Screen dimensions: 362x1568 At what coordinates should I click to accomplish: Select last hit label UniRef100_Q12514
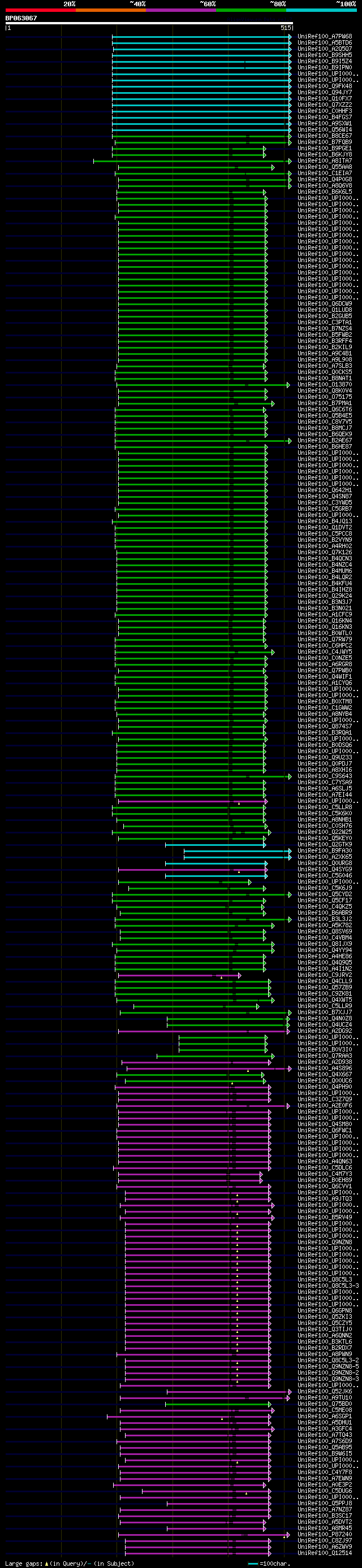[x=325, y=1553]
